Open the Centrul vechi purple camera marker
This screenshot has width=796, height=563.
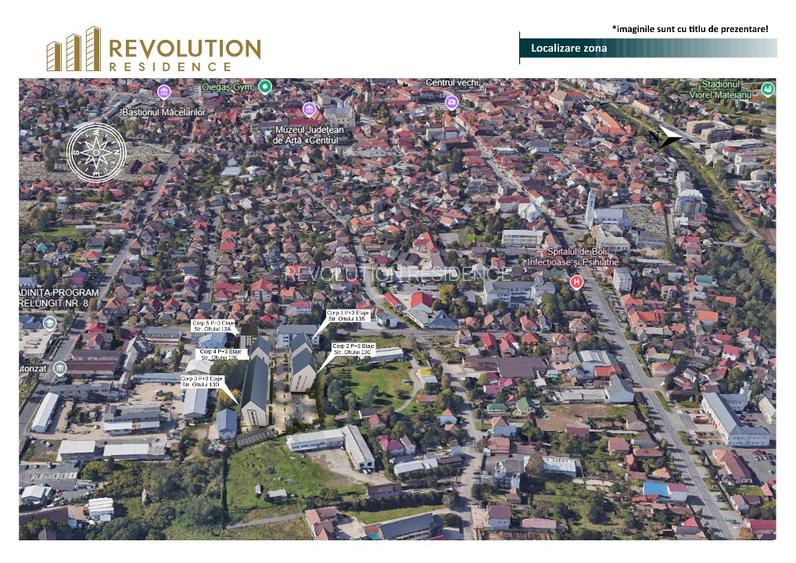[452, 101]
